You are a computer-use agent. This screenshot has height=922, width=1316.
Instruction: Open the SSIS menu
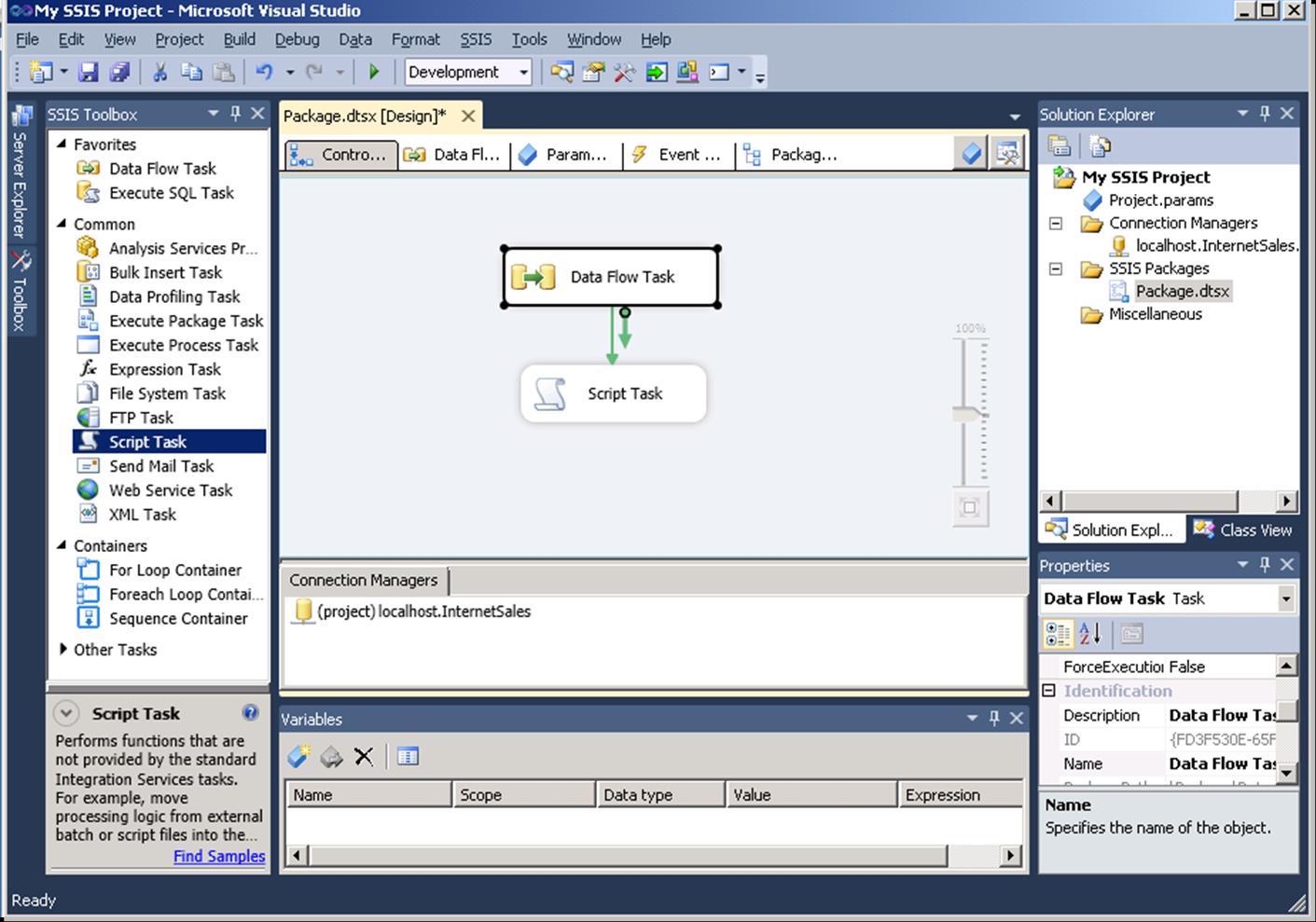click(x=476, y=39)
